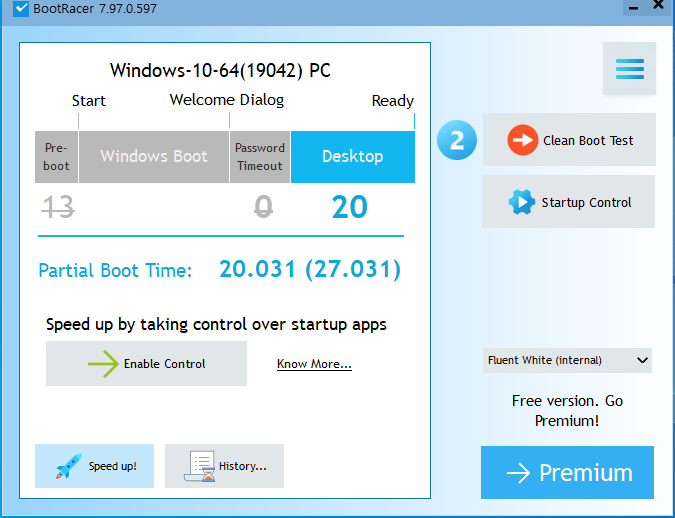Screen dimensions: 675x518
Task: Select the Windows Boot stage segment
Action: (154, 157)
